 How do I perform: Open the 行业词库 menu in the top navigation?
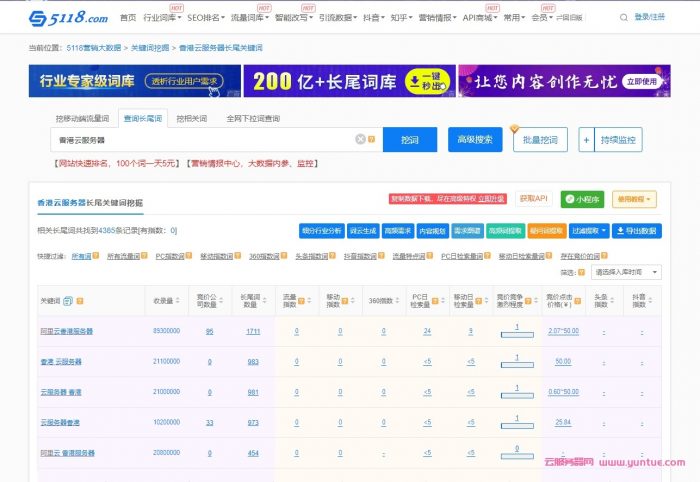(162, 17)
